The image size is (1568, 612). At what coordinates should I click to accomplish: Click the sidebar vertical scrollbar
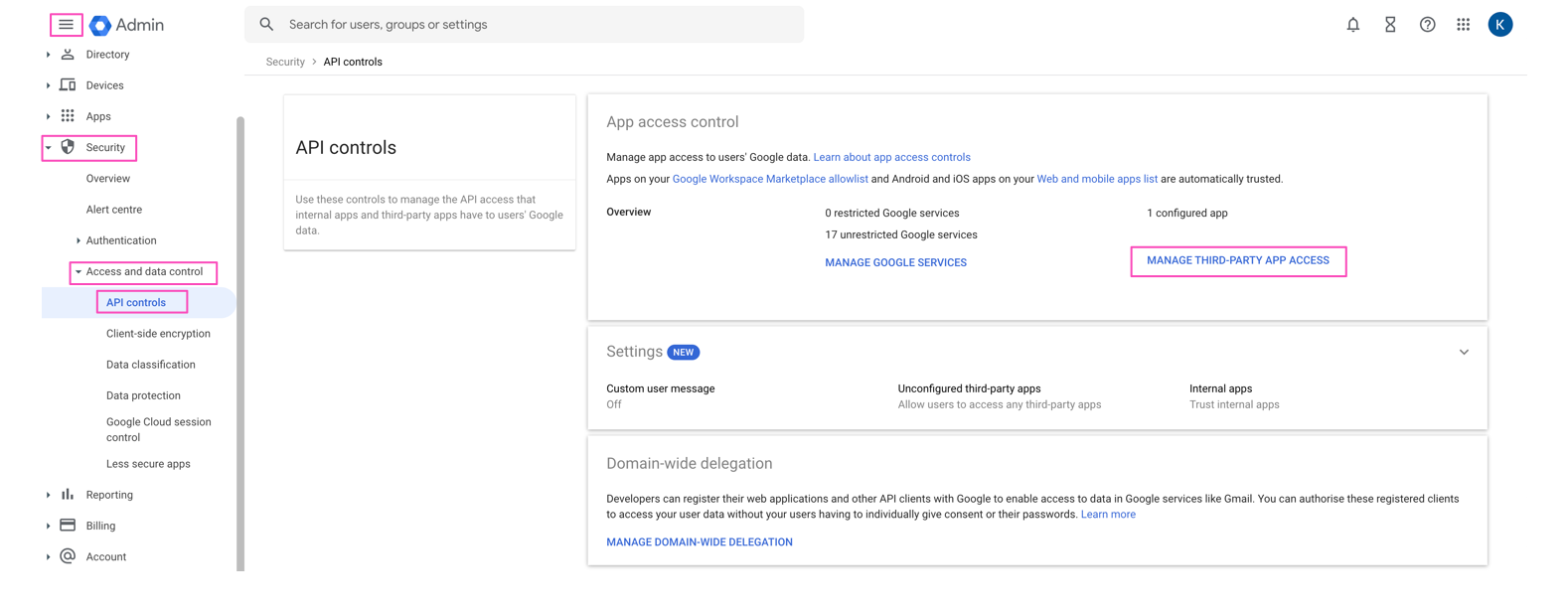239,338
